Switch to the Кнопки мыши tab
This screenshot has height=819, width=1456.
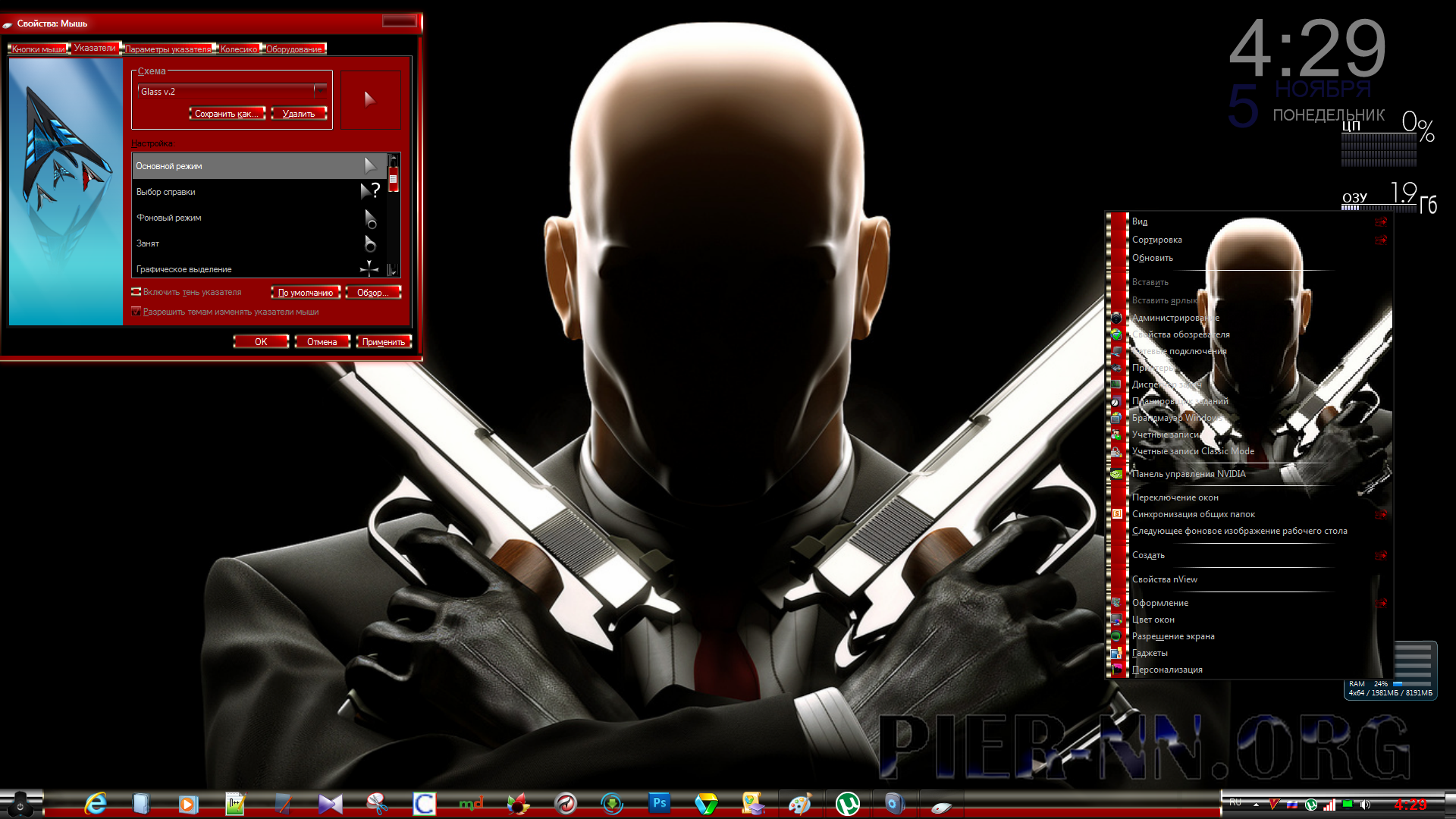click(38, 49)
